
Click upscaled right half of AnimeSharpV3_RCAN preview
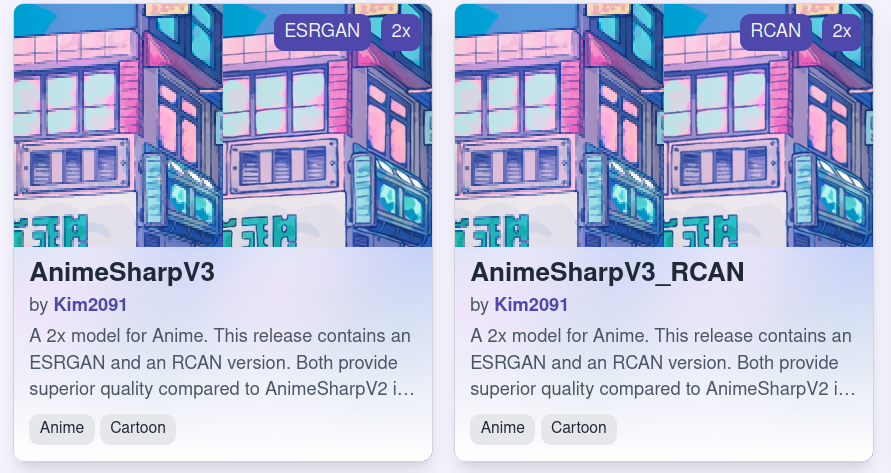(768, 126)
